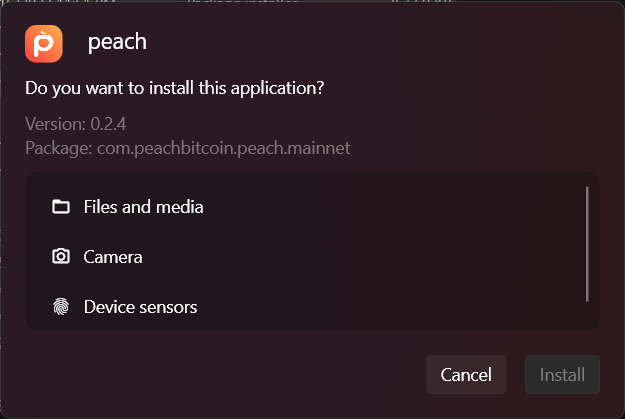Click the permissions list scrollbar thumb
625x419 pixels.
pyautogui.click(x=587, y=244)
